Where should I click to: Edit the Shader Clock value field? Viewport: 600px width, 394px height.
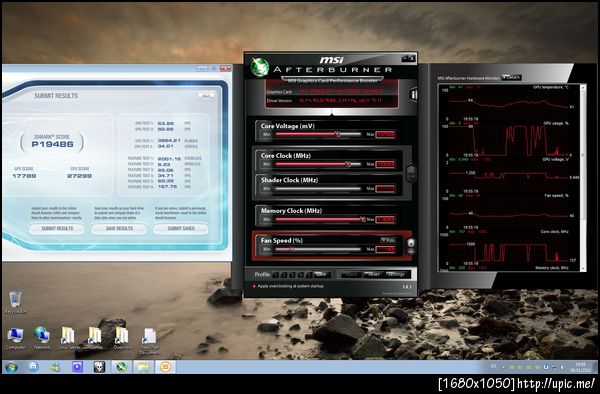(385, 189)
